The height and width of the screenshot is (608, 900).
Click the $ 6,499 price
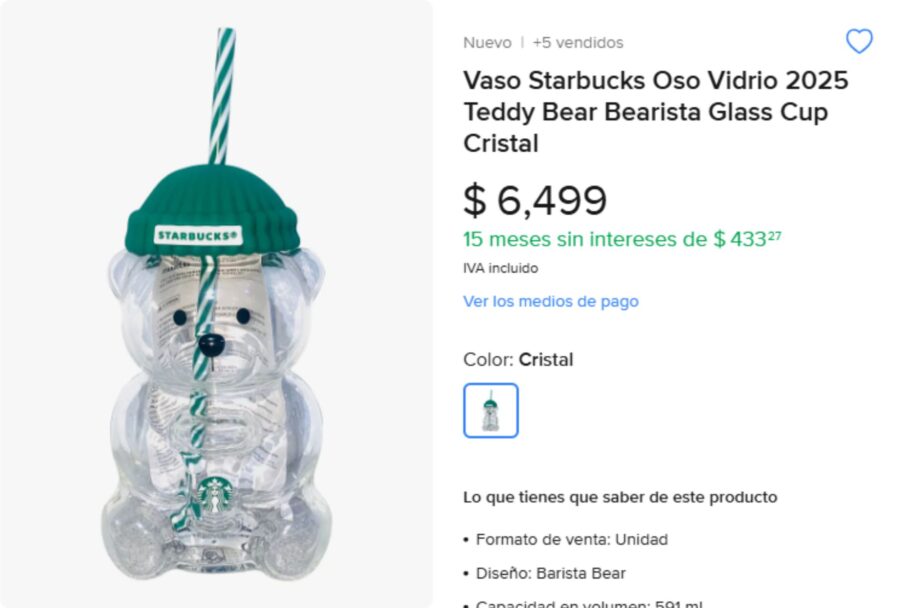pos(535,201)
